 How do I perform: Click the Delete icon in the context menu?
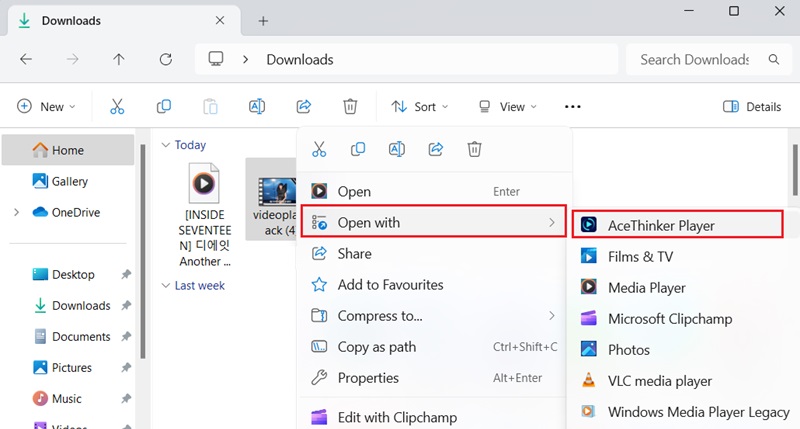point(474,149)
